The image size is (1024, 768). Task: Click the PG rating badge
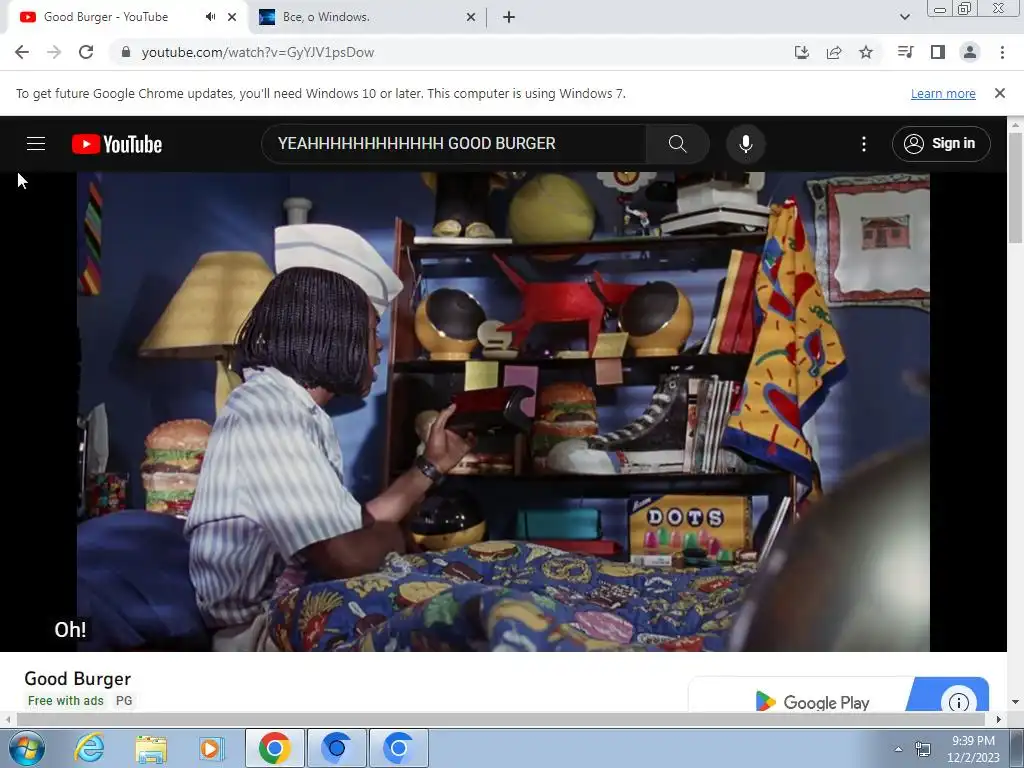(x=124, y=701)
